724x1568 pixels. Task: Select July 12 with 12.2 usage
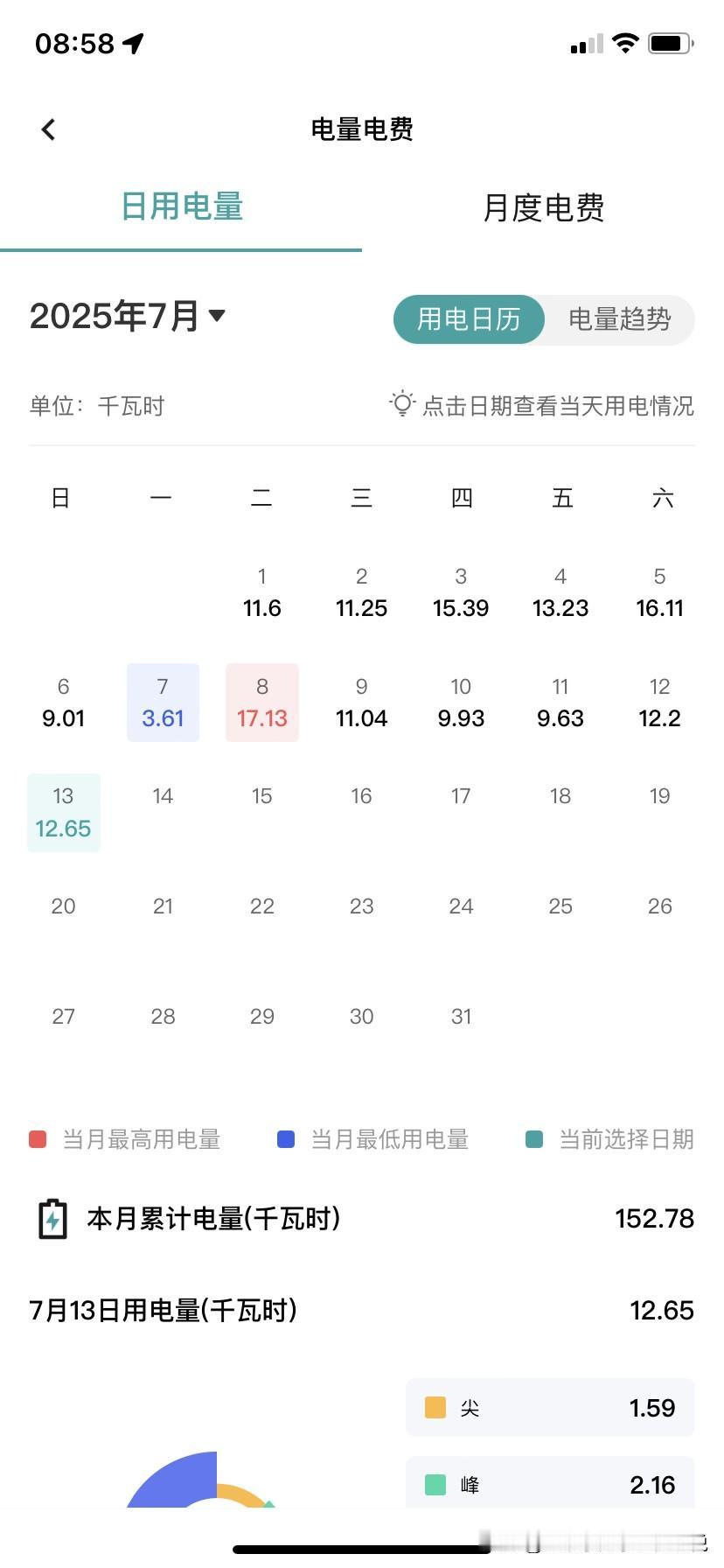tap(659, 703)
